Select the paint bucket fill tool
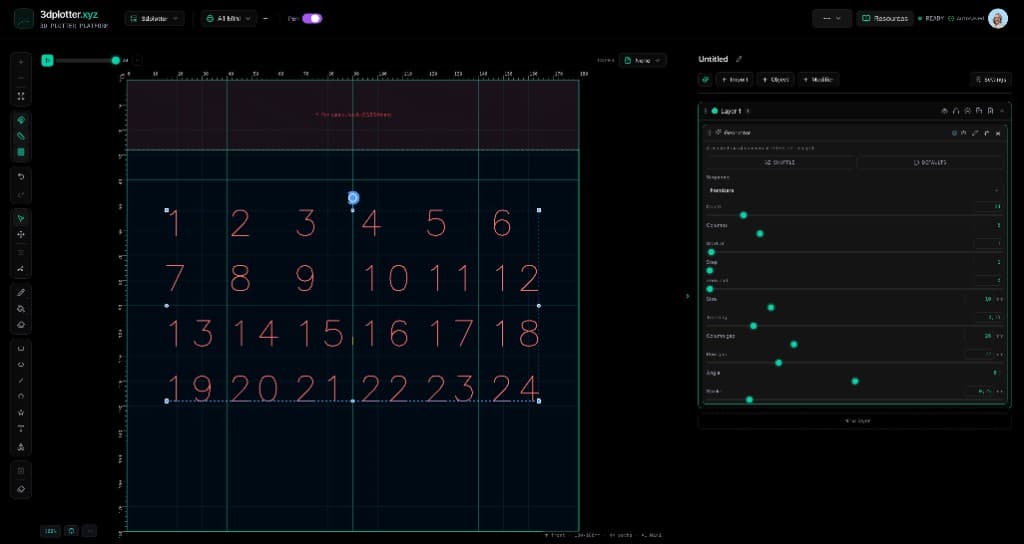This screenshot has width=1024, height=544. pyautogui.click(x=21, y=308)
